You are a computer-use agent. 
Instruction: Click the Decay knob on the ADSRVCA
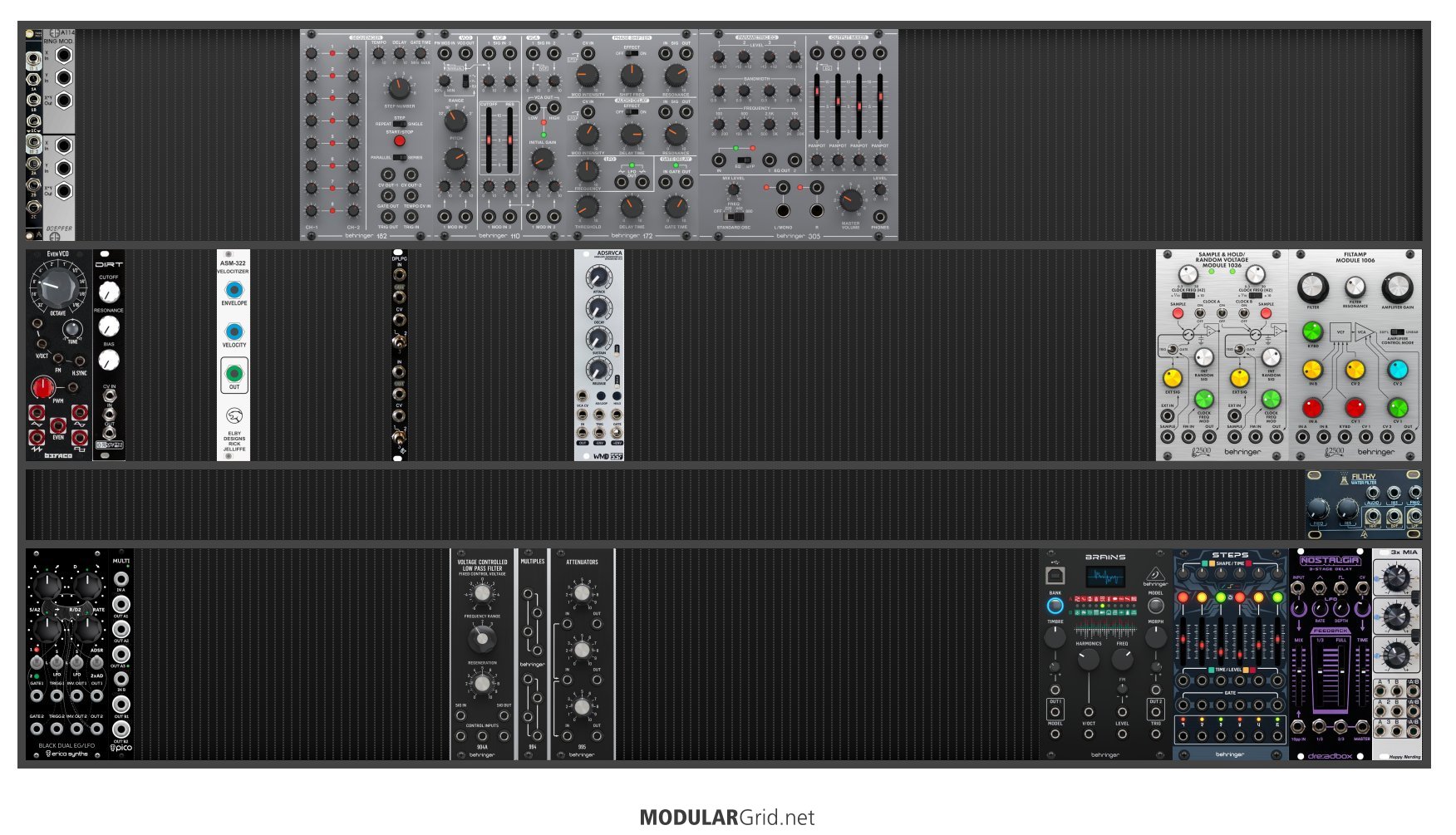[x=598, y=308]
